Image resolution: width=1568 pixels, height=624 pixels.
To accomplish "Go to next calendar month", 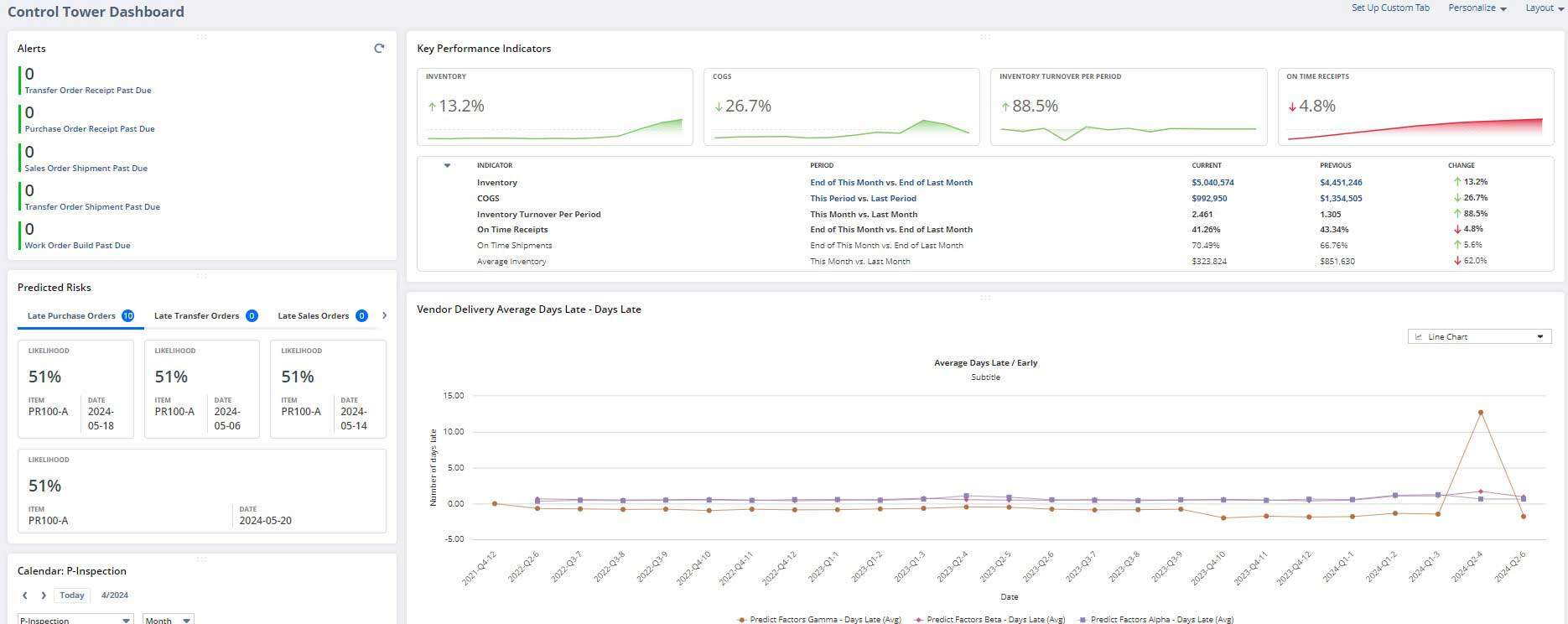I will [x=44, y=595].
